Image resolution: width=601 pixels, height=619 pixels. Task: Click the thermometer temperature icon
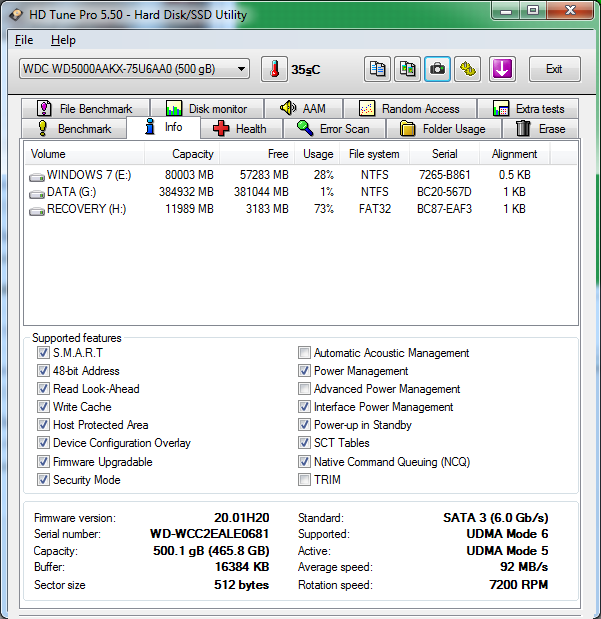[x=274, y=69]
